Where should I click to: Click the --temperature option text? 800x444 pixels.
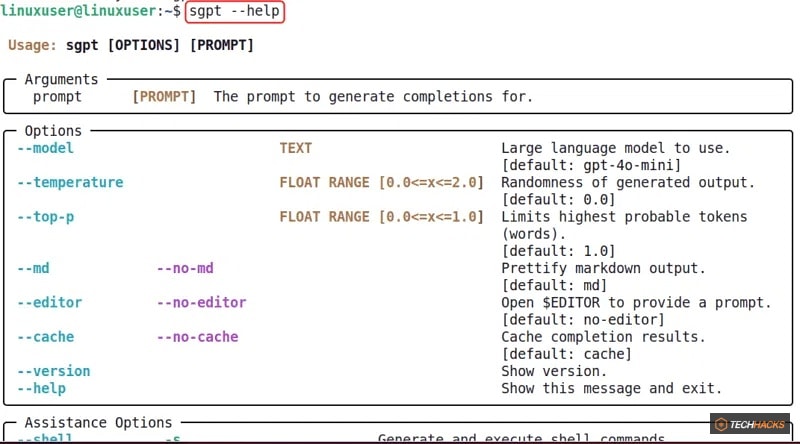pos(70,183)
